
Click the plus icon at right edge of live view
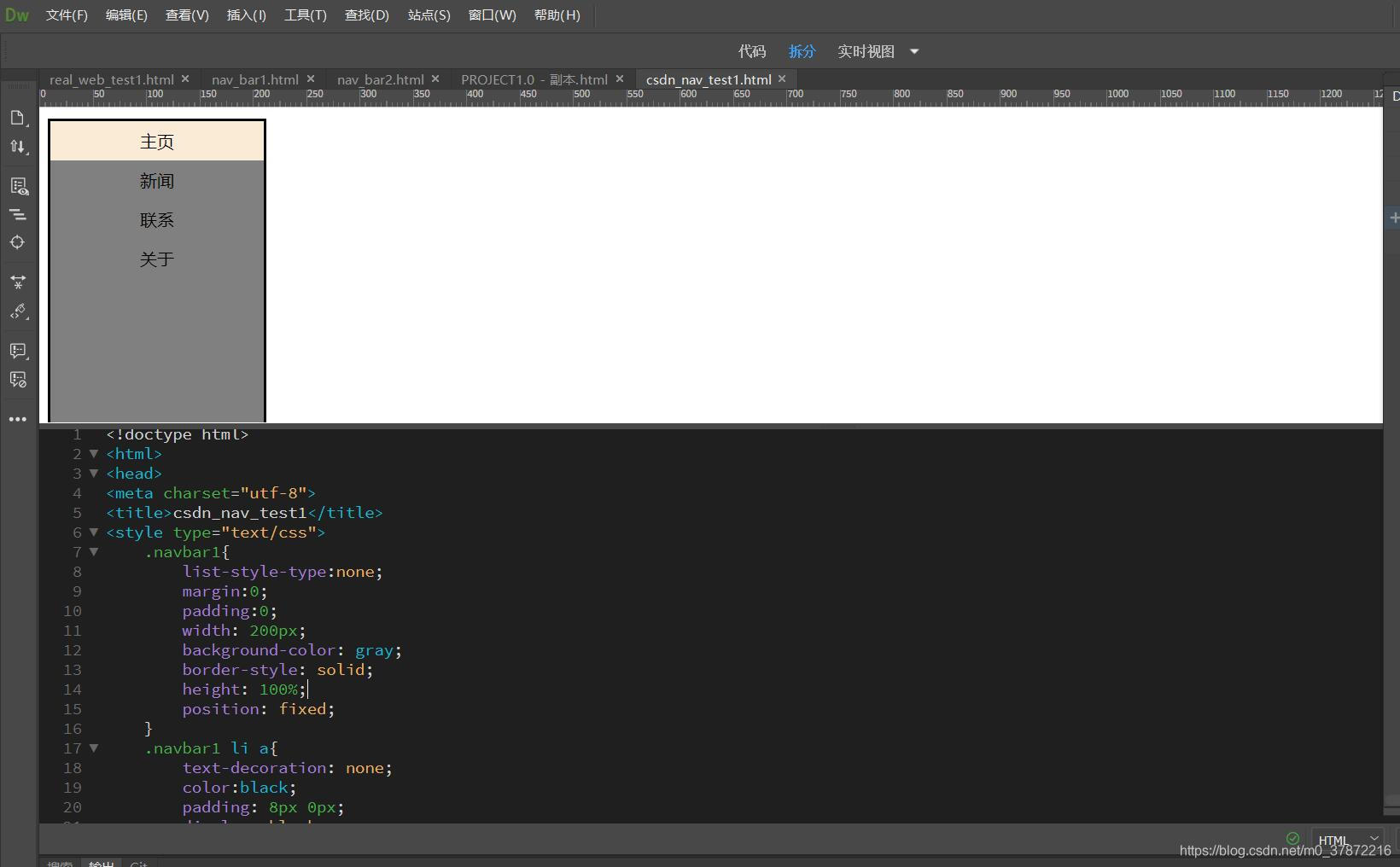coord(1393,218)
